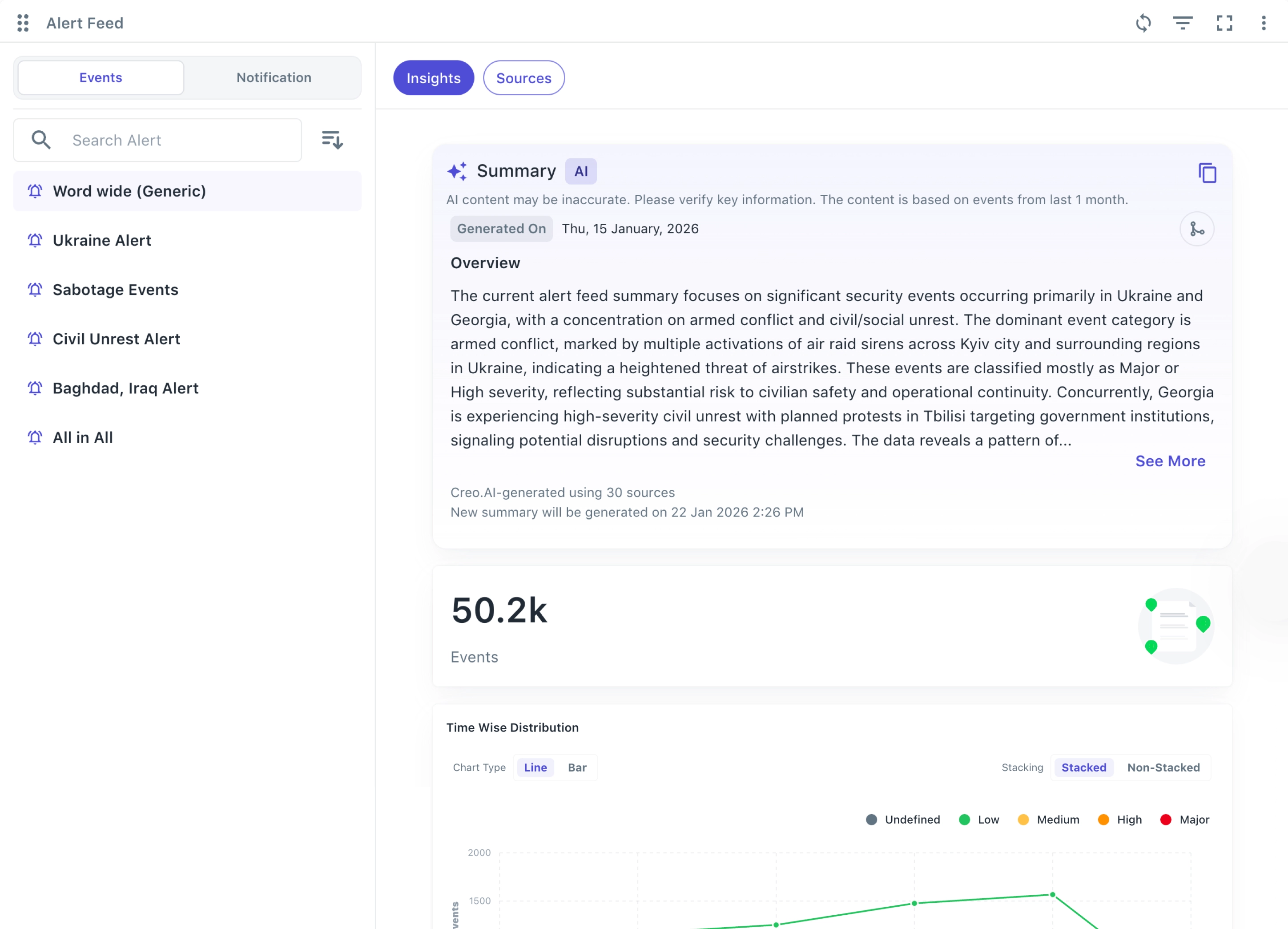Screen dimensions: 1288x929
Task: Click the grid drag handle icon
Action: pos(23,23)
